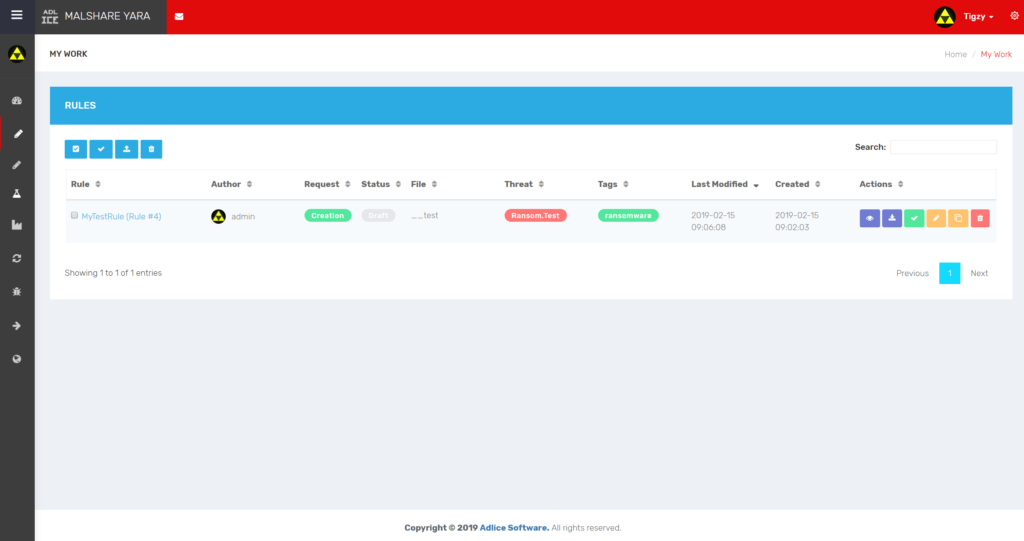Open the bug icon in left sidebar
Image resolution: width=1024 pixels, height=541 pixels.
(17, 291)
